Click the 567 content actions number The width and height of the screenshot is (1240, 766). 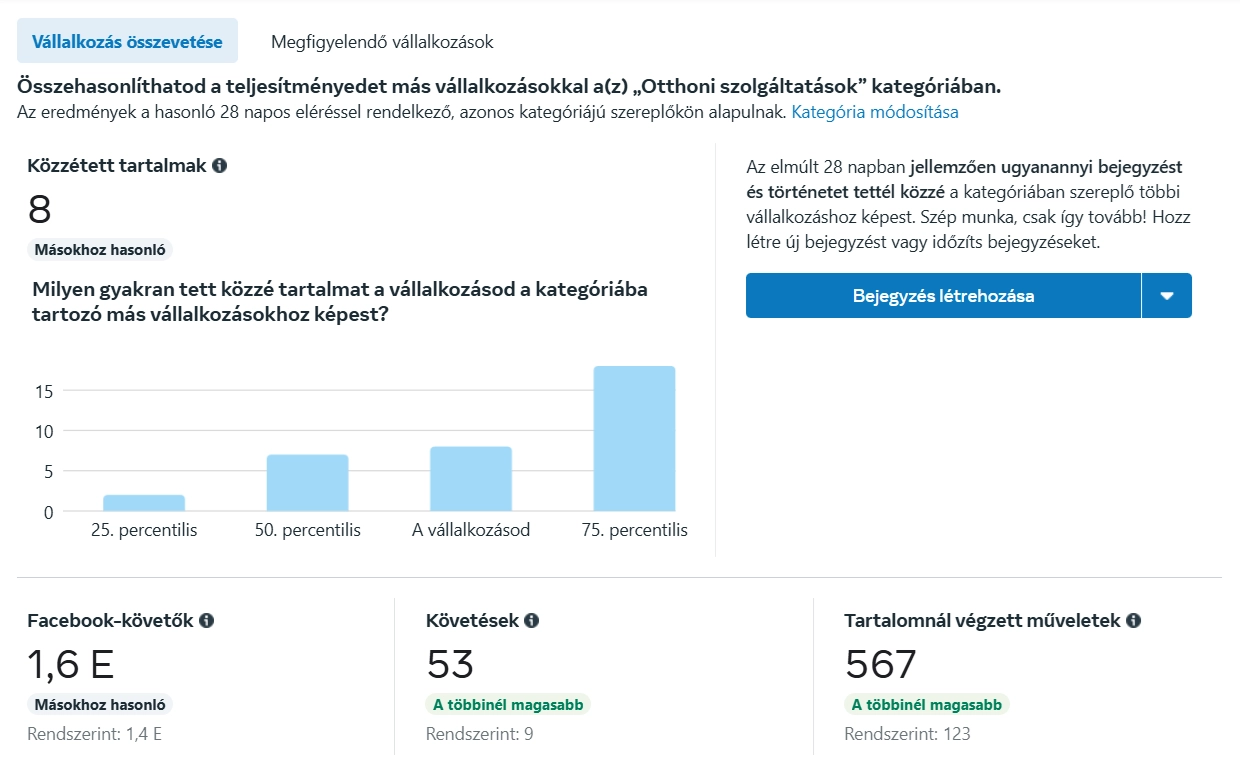[881, 665]
